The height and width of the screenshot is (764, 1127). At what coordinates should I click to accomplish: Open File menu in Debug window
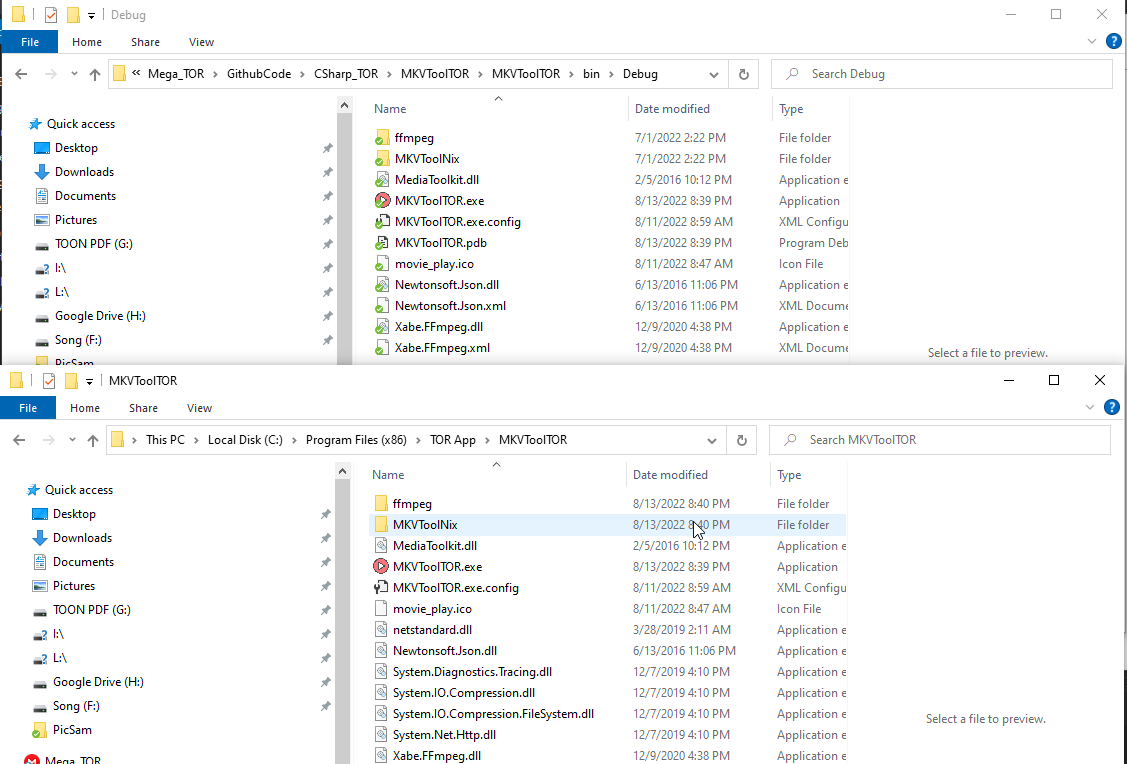(30, 42)
